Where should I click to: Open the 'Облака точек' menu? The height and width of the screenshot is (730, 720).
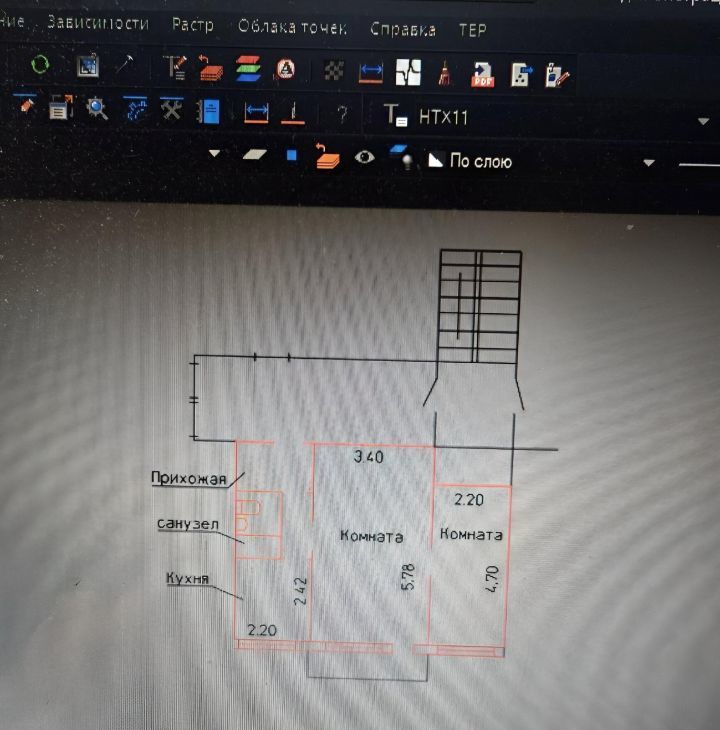292,27
